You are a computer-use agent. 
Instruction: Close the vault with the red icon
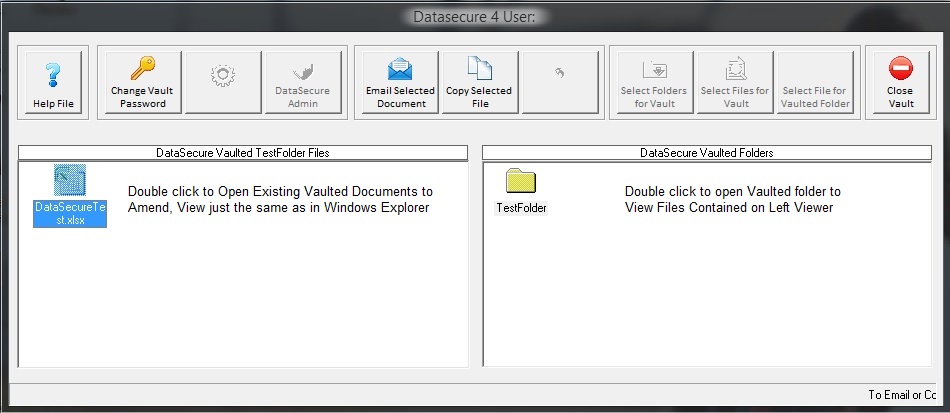tap(900, 83)
